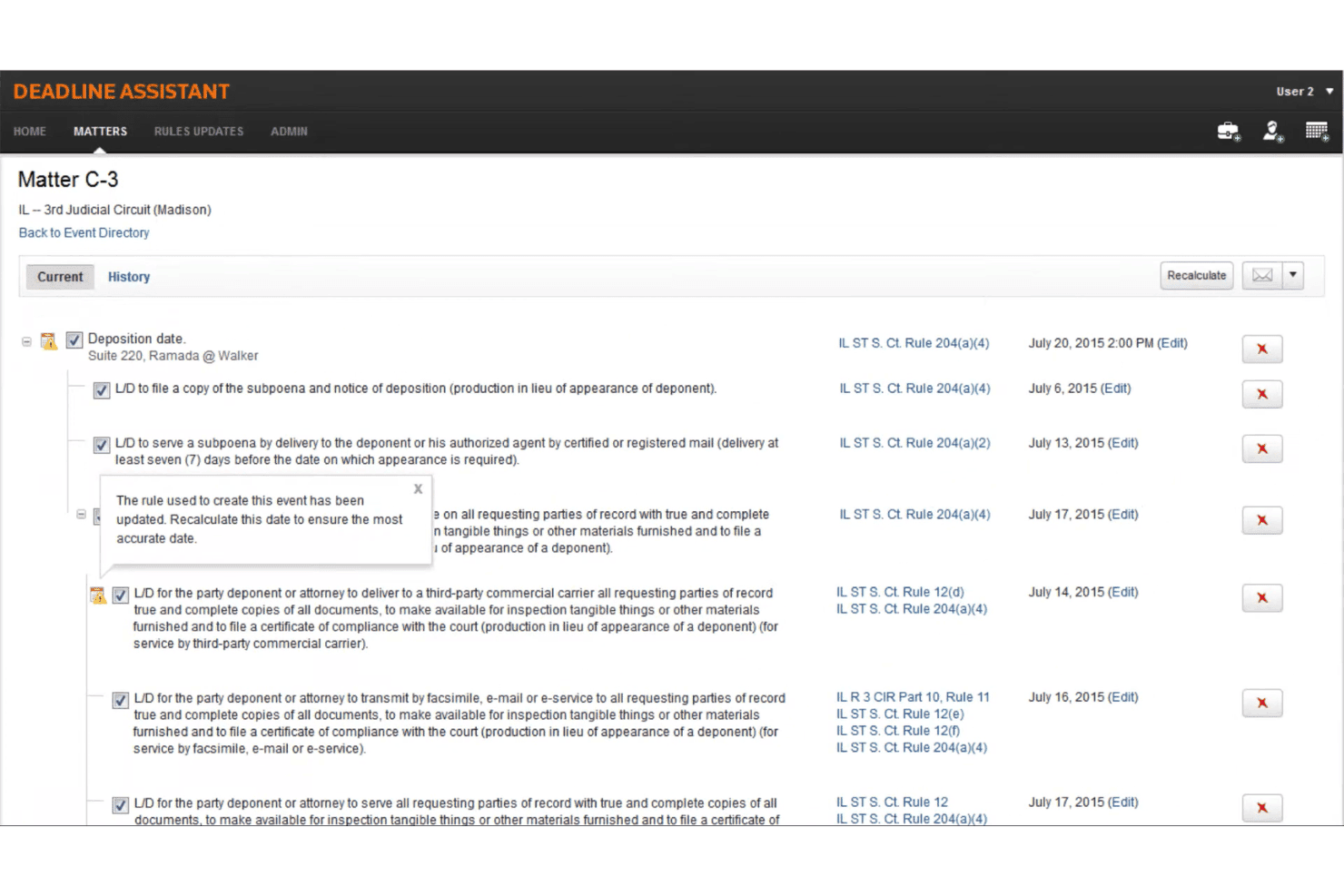Go to the HOME menu
Image resolution: width=1344 pixels, height=896 pixels.
click(30, 132)
